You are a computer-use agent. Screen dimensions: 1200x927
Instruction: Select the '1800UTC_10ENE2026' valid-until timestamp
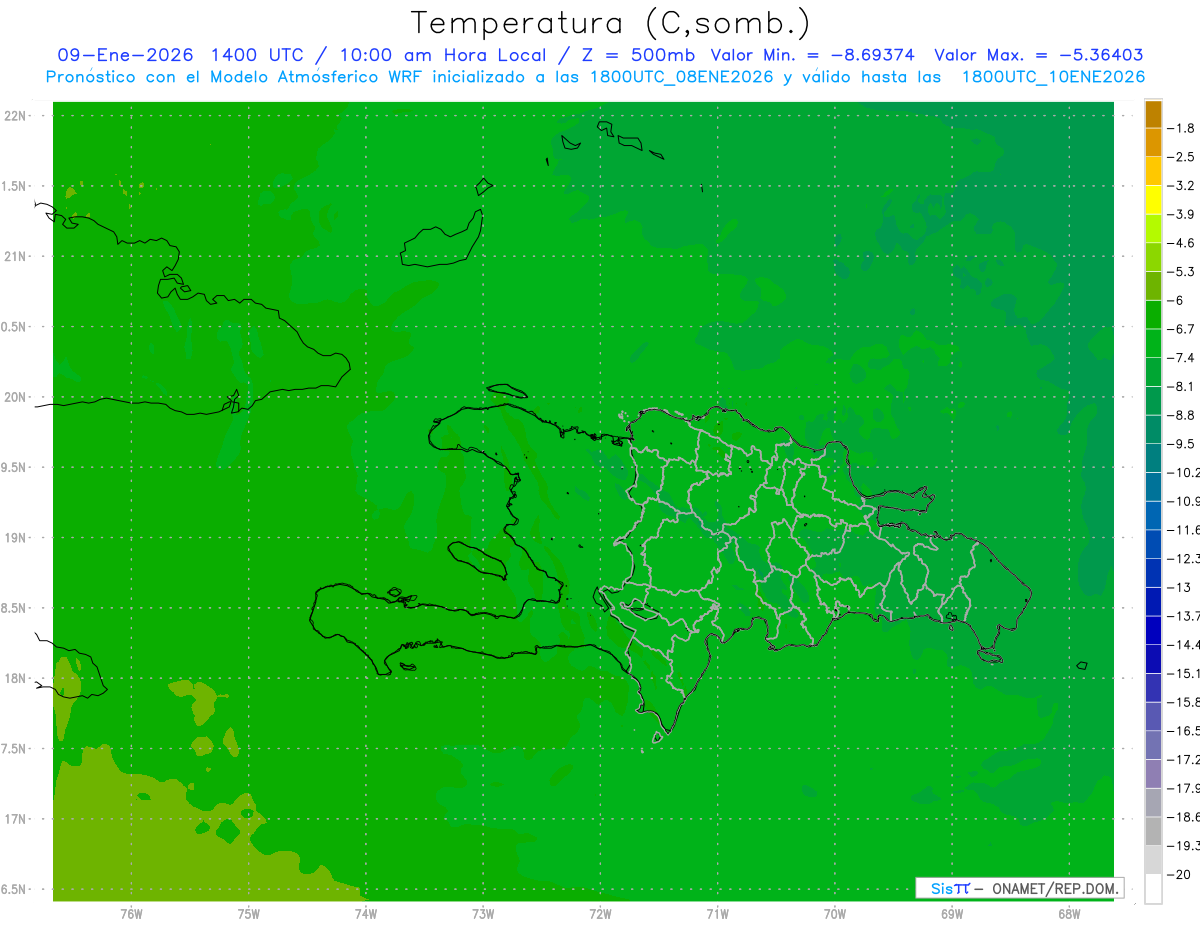(1053, 77)
